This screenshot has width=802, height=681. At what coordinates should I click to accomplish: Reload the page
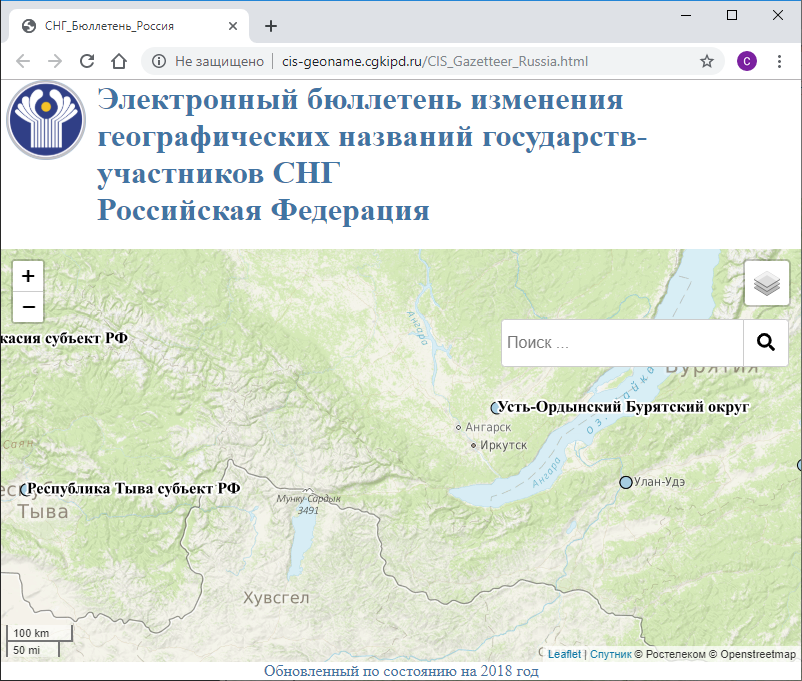click(86, 61)
